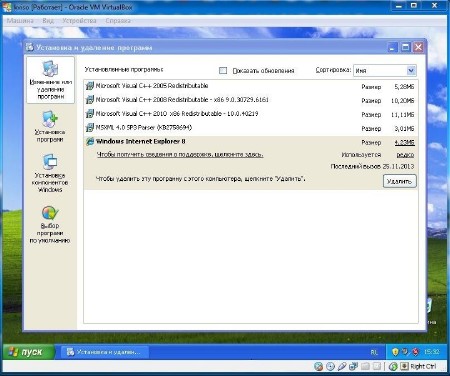Click the host key keyboard capture icon
The image size is (450, 376).
[404, 366]
